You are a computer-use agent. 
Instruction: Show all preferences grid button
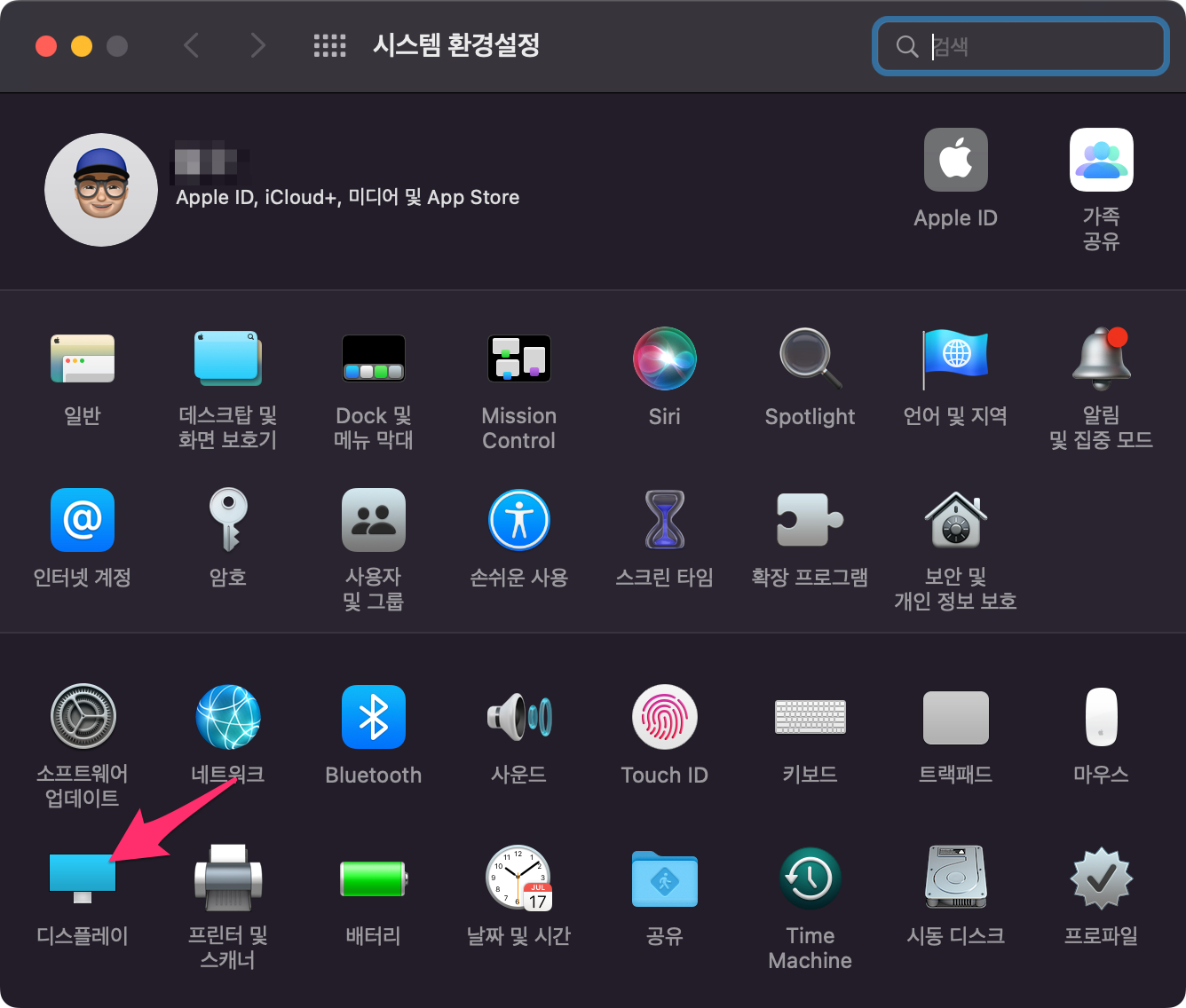pos(330,45)
